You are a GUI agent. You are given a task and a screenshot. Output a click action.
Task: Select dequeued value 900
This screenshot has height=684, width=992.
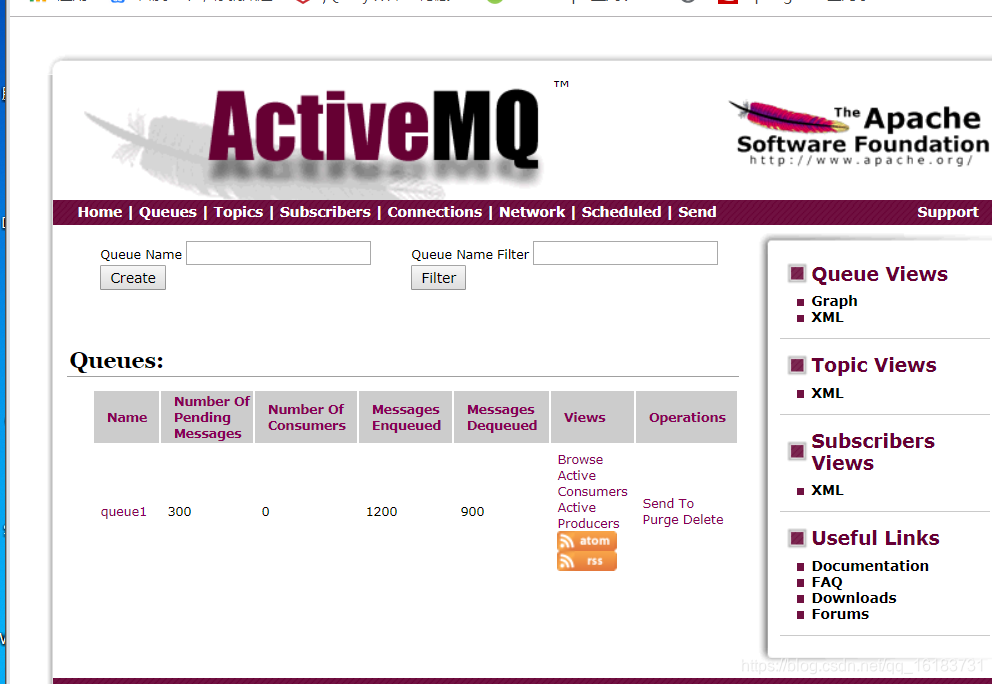[472, 511]
